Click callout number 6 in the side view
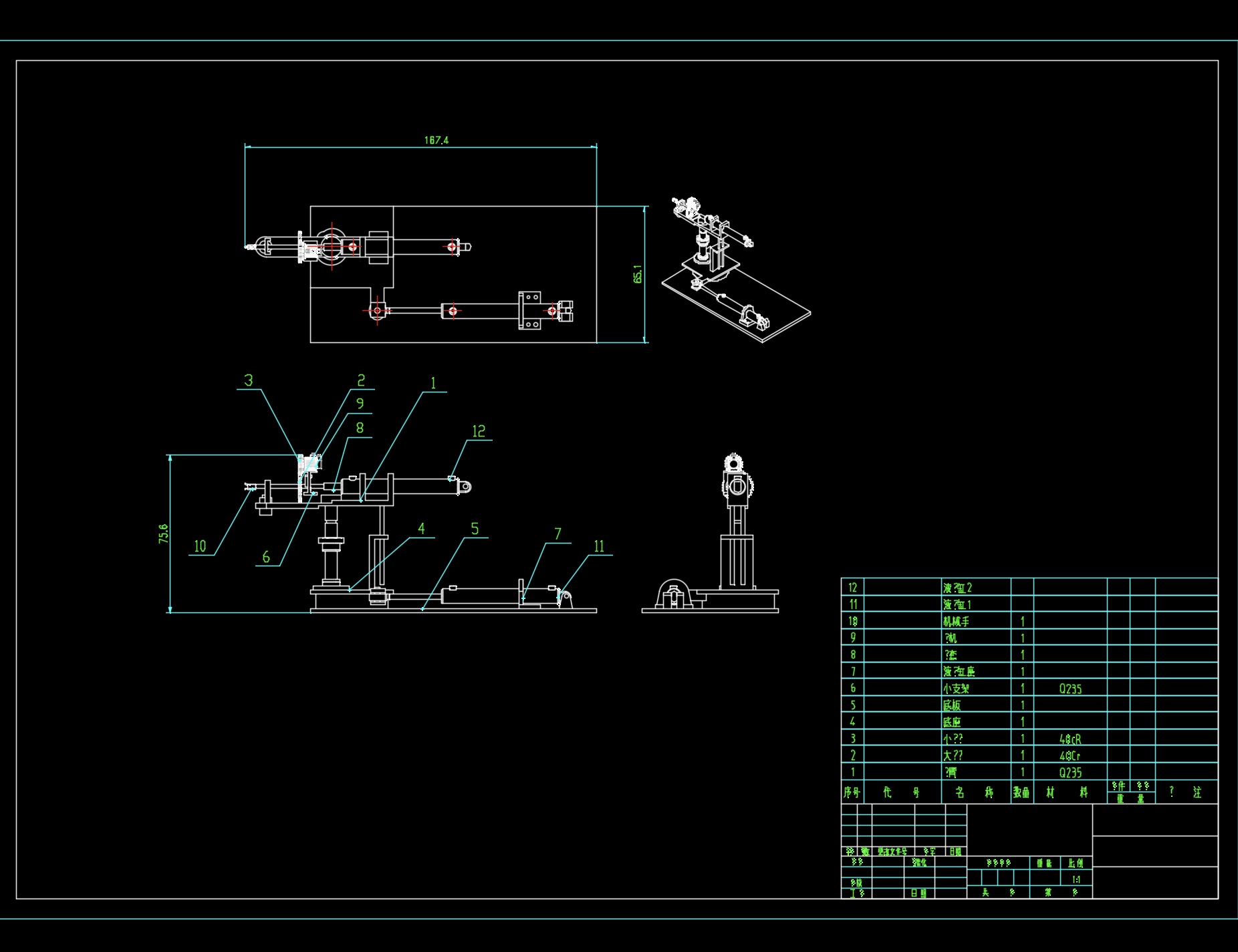Screen dimensions: 1238x952 tap(266, 557)
